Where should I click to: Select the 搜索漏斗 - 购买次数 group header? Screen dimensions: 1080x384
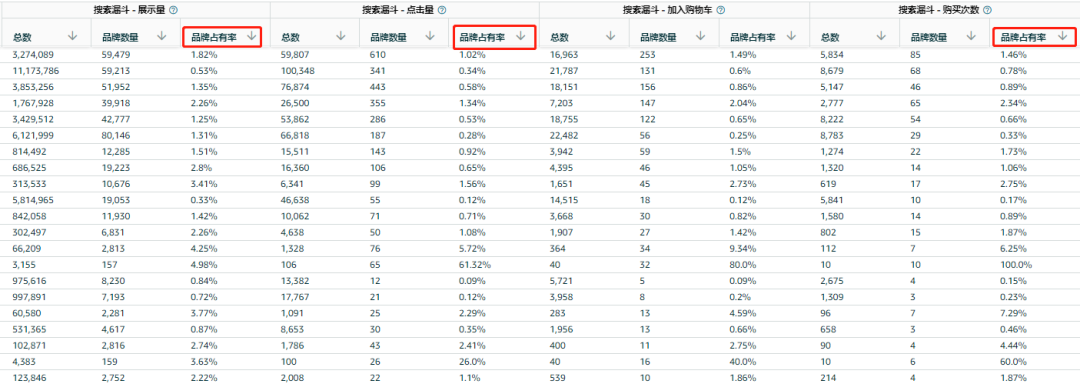[x=944, y=10]
